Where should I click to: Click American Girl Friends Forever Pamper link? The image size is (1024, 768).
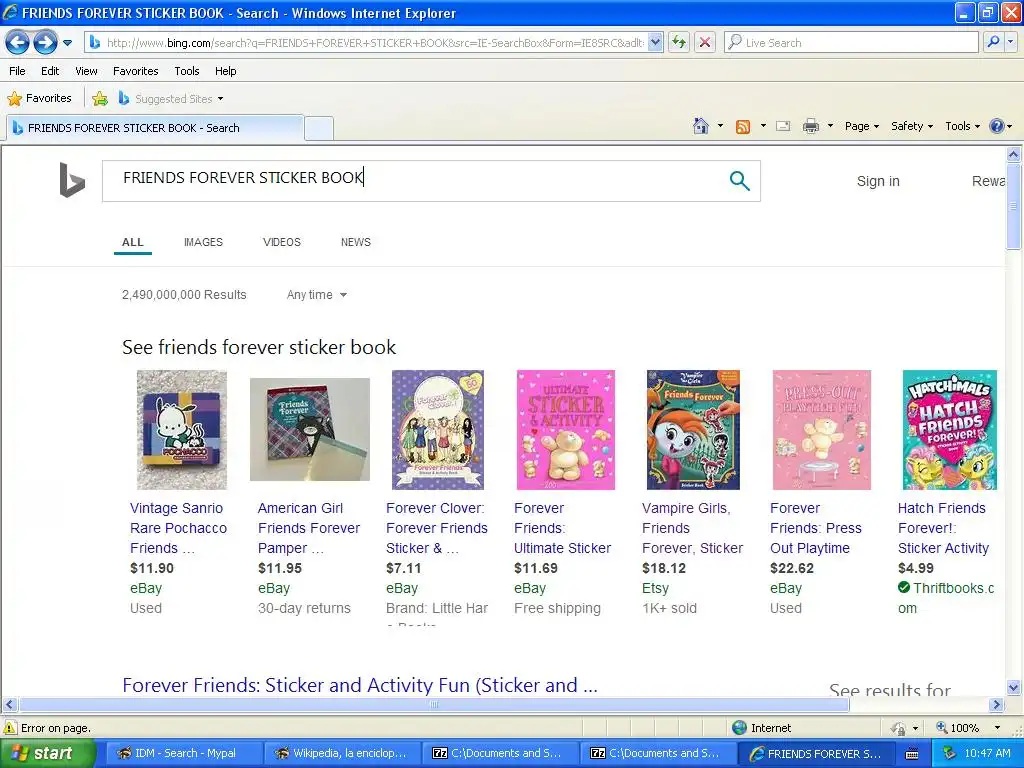click(x=308, y=528)
